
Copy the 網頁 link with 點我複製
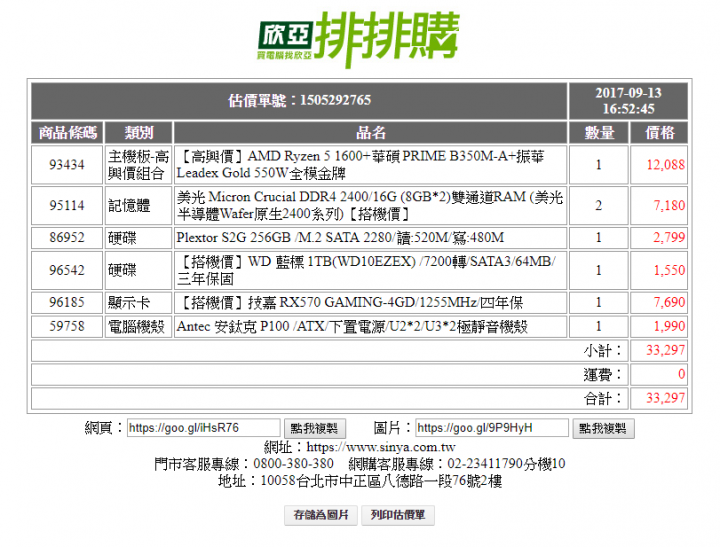click(x=315, y=429)
